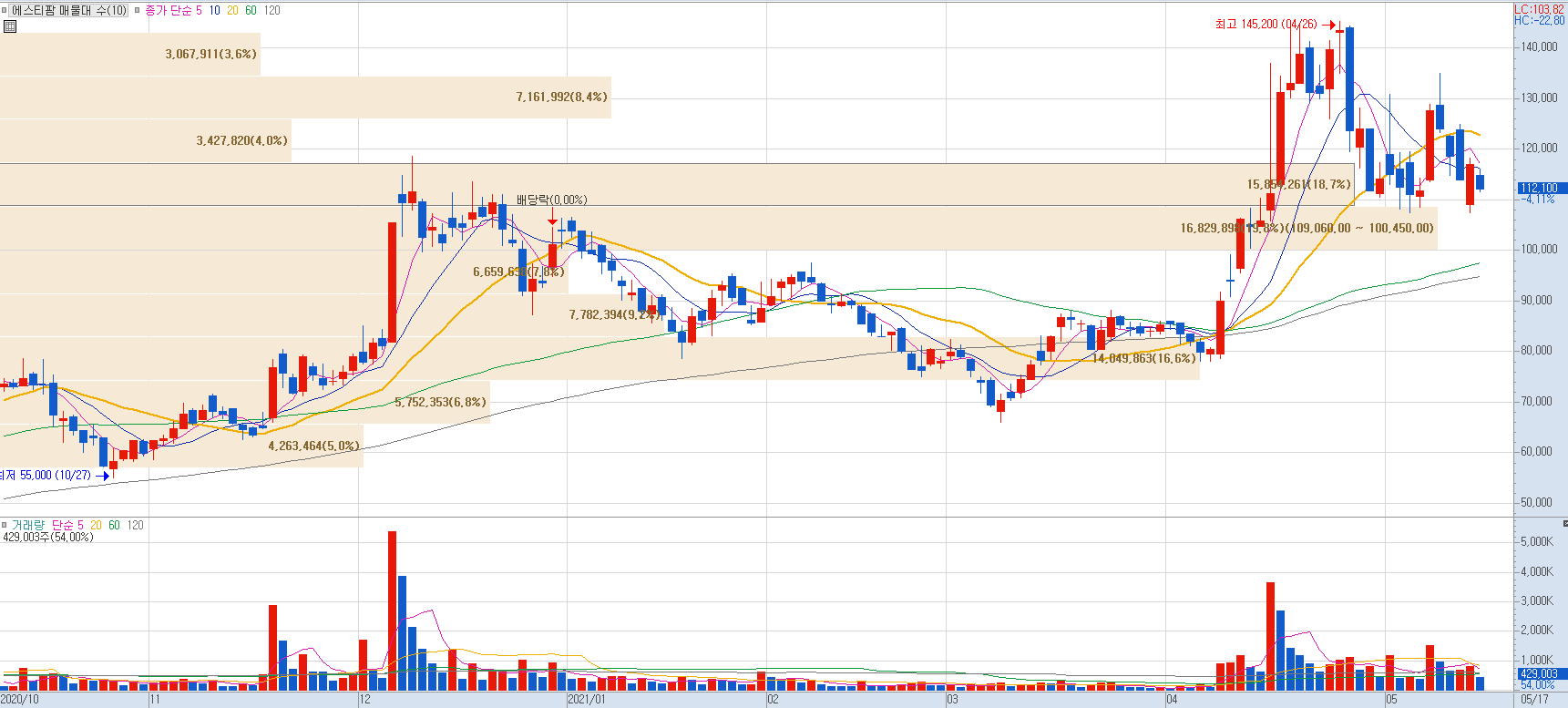Select the blue 10 price moving average label

[x=214, y=10]
